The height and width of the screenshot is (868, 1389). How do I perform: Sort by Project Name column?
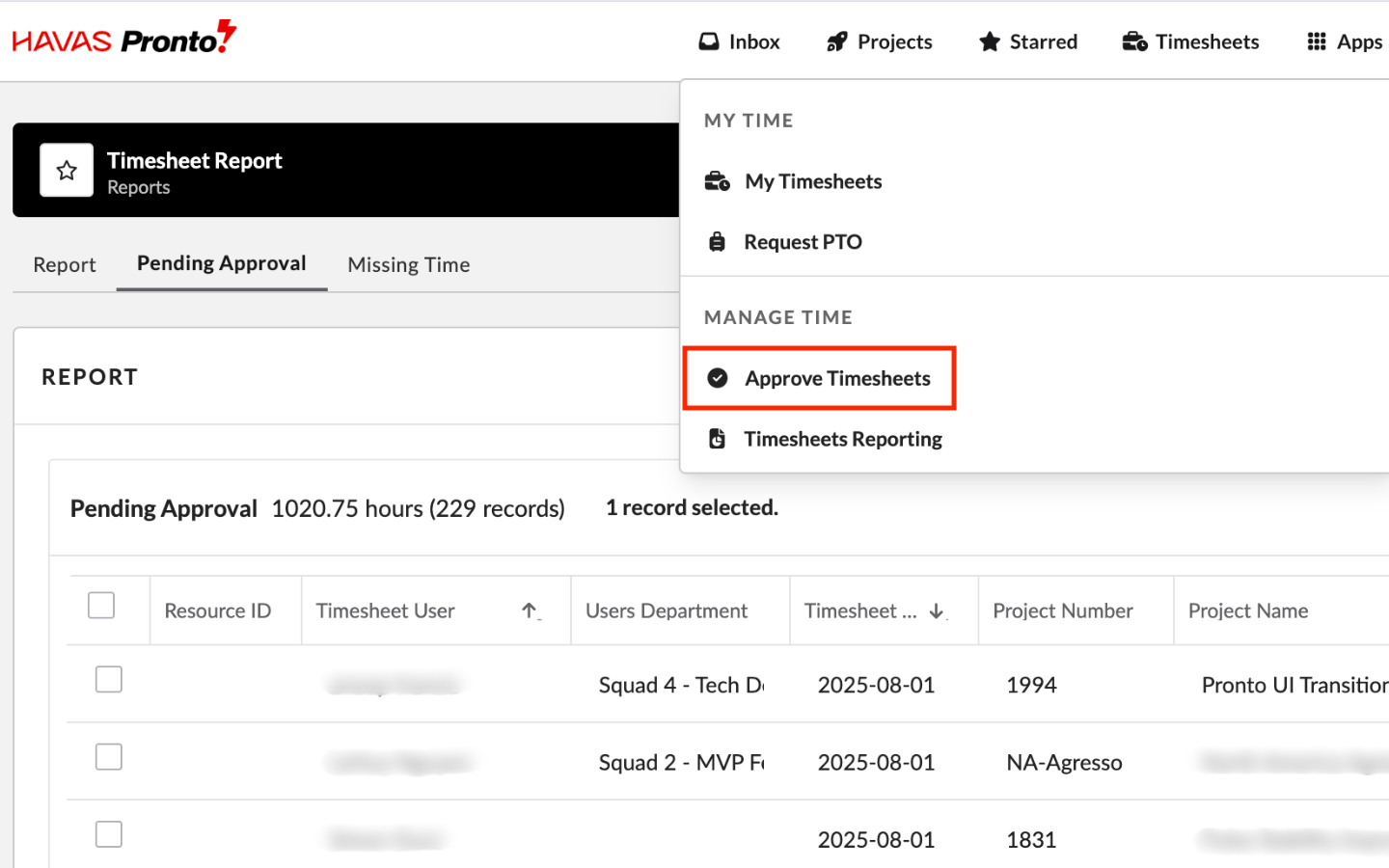tap(1248, 610)
